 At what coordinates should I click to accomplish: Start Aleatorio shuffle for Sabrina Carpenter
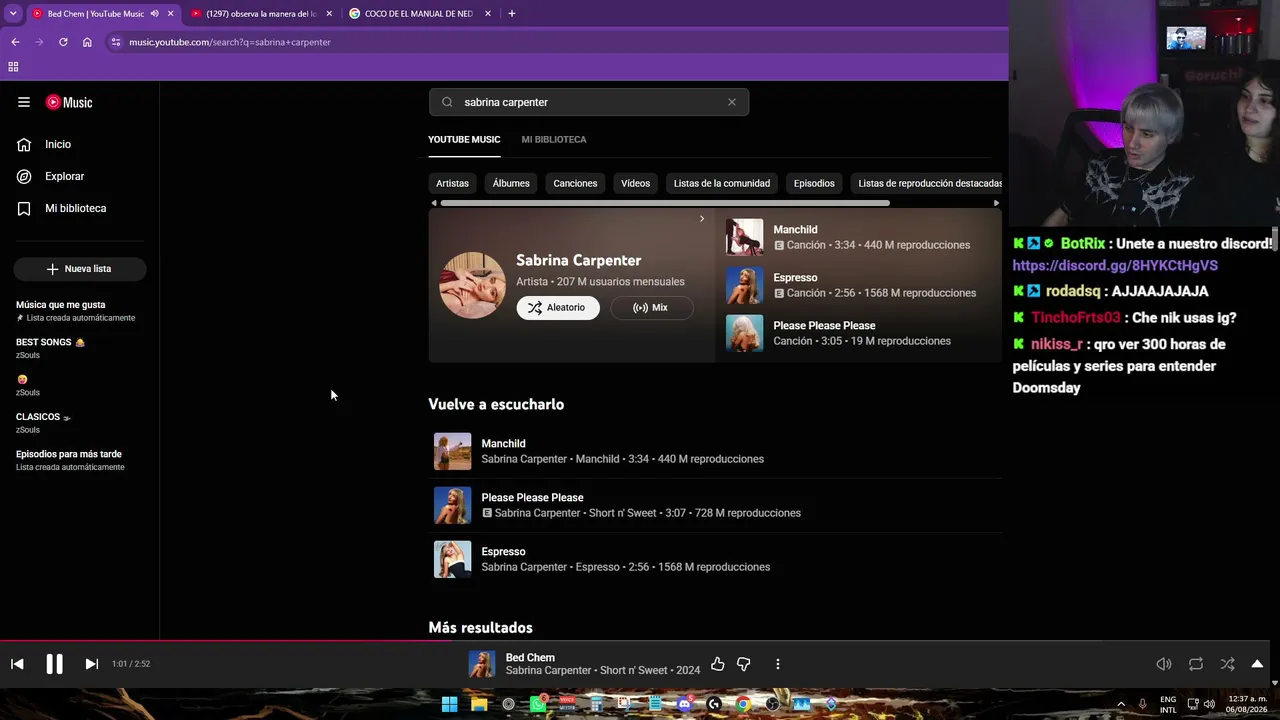[558, 308]
